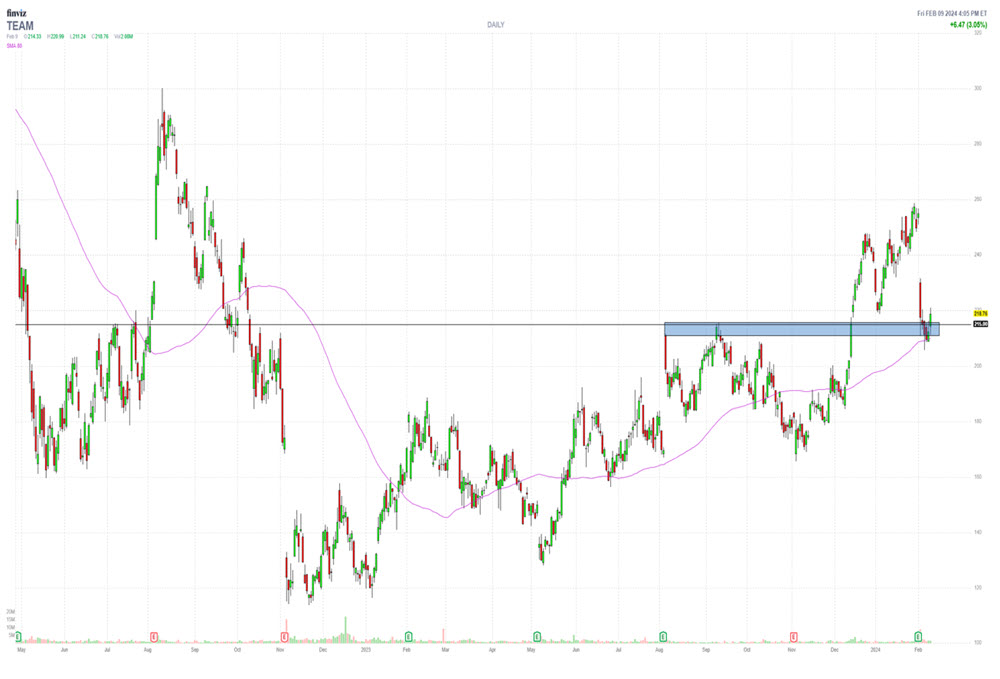The image size is (1000, 679).
Task: Click the 300 price axis label
Action: pyautogui.click(x=977, y=89)
